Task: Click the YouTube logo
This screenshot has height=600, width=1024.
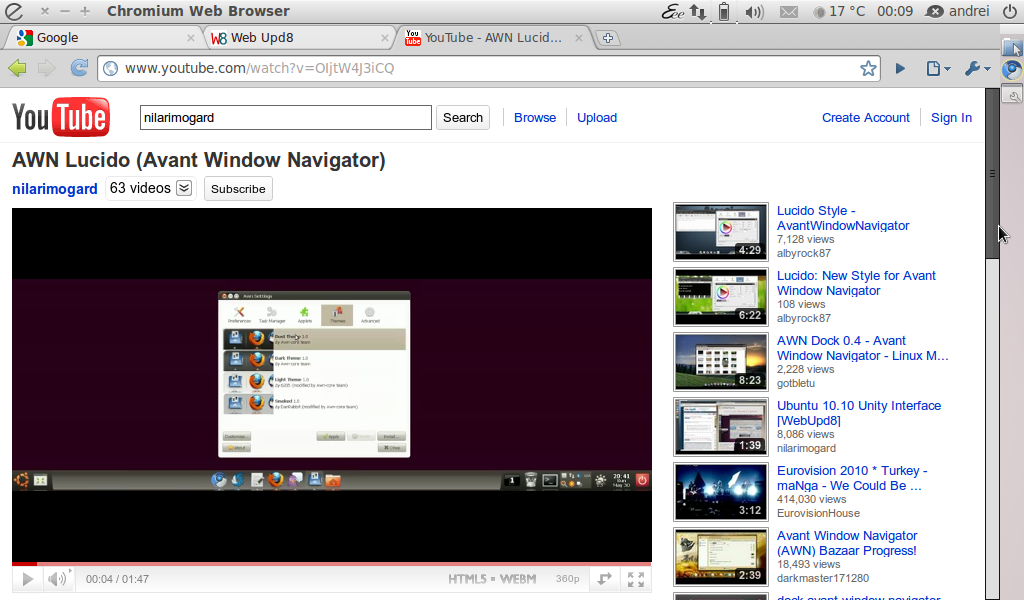Action: [x=61, y=118]
